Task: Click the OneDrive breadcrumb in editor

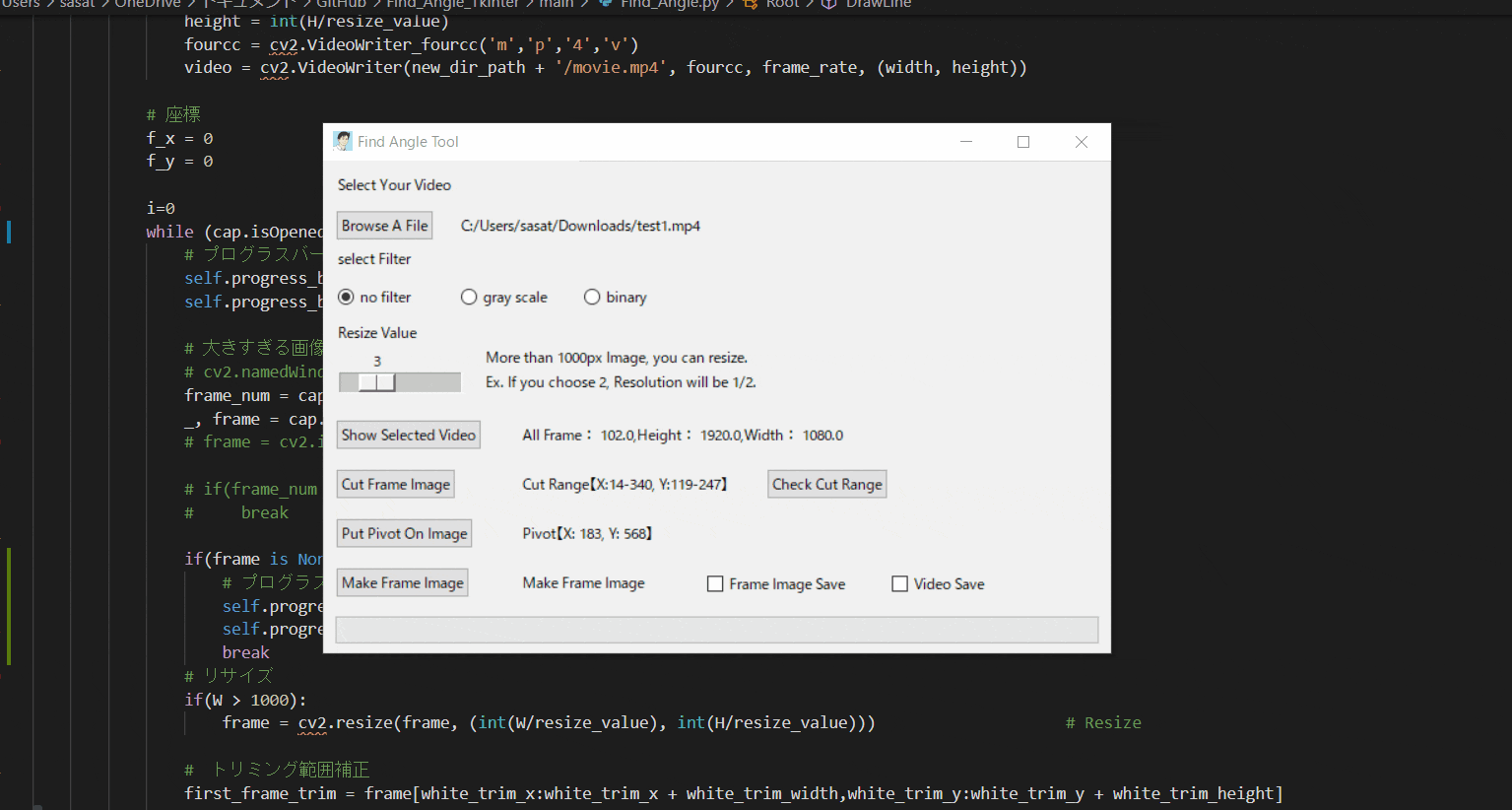Action: coord(148,4)
